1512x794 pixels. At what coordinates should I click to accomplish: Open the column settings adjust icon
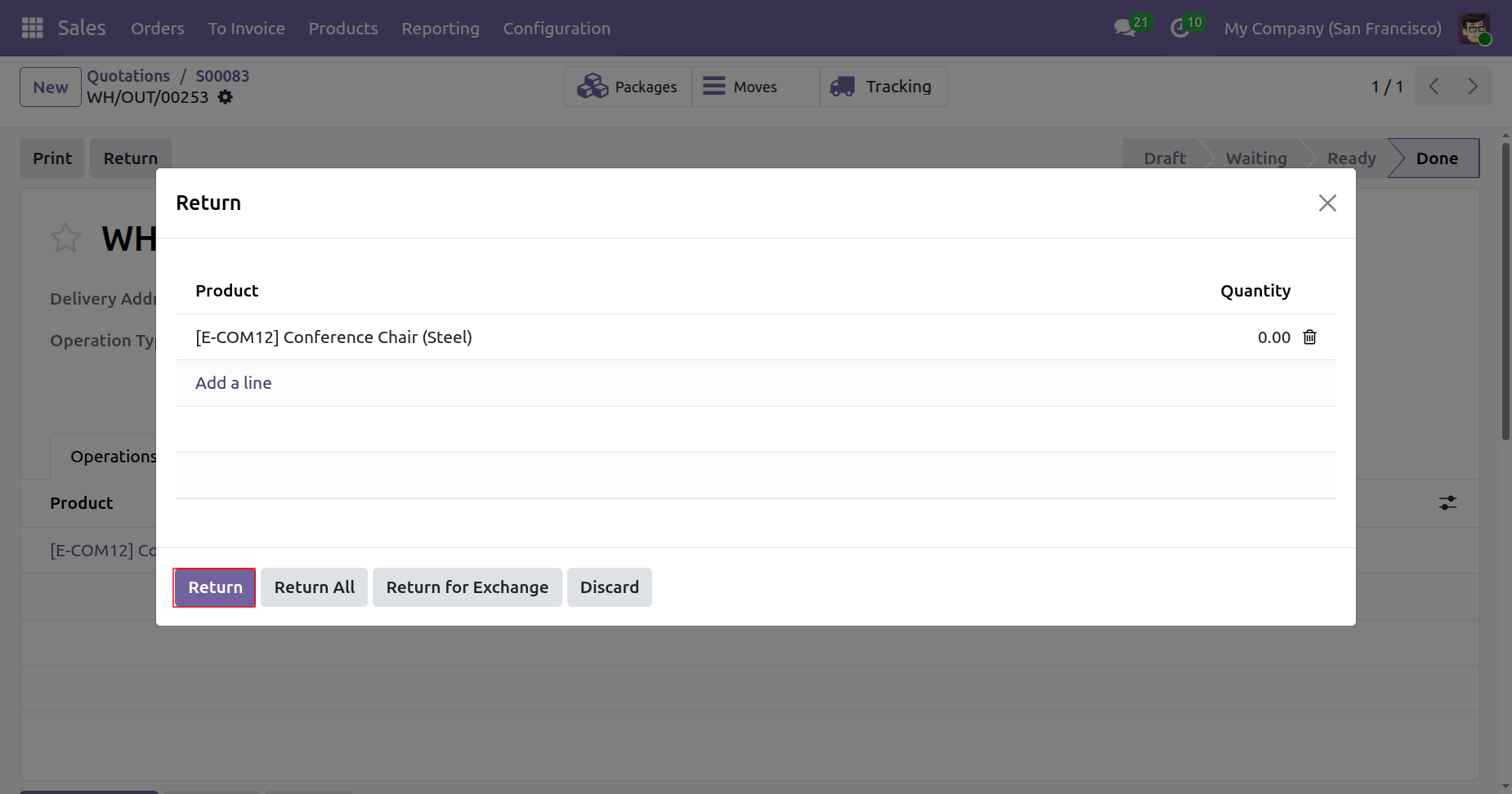1447,503
